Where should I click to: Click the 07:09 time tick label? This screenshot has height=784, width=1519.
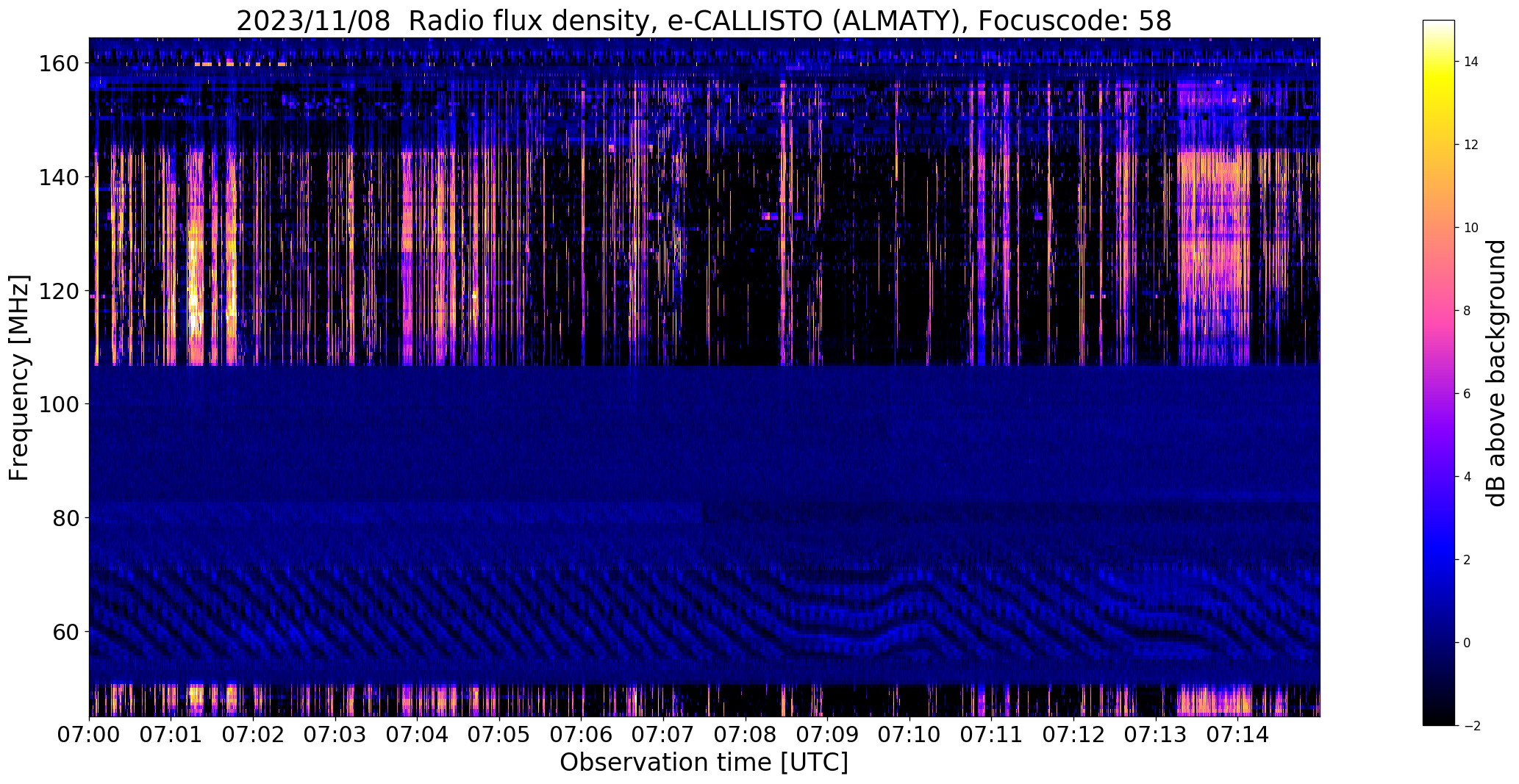tap(828, 734)
